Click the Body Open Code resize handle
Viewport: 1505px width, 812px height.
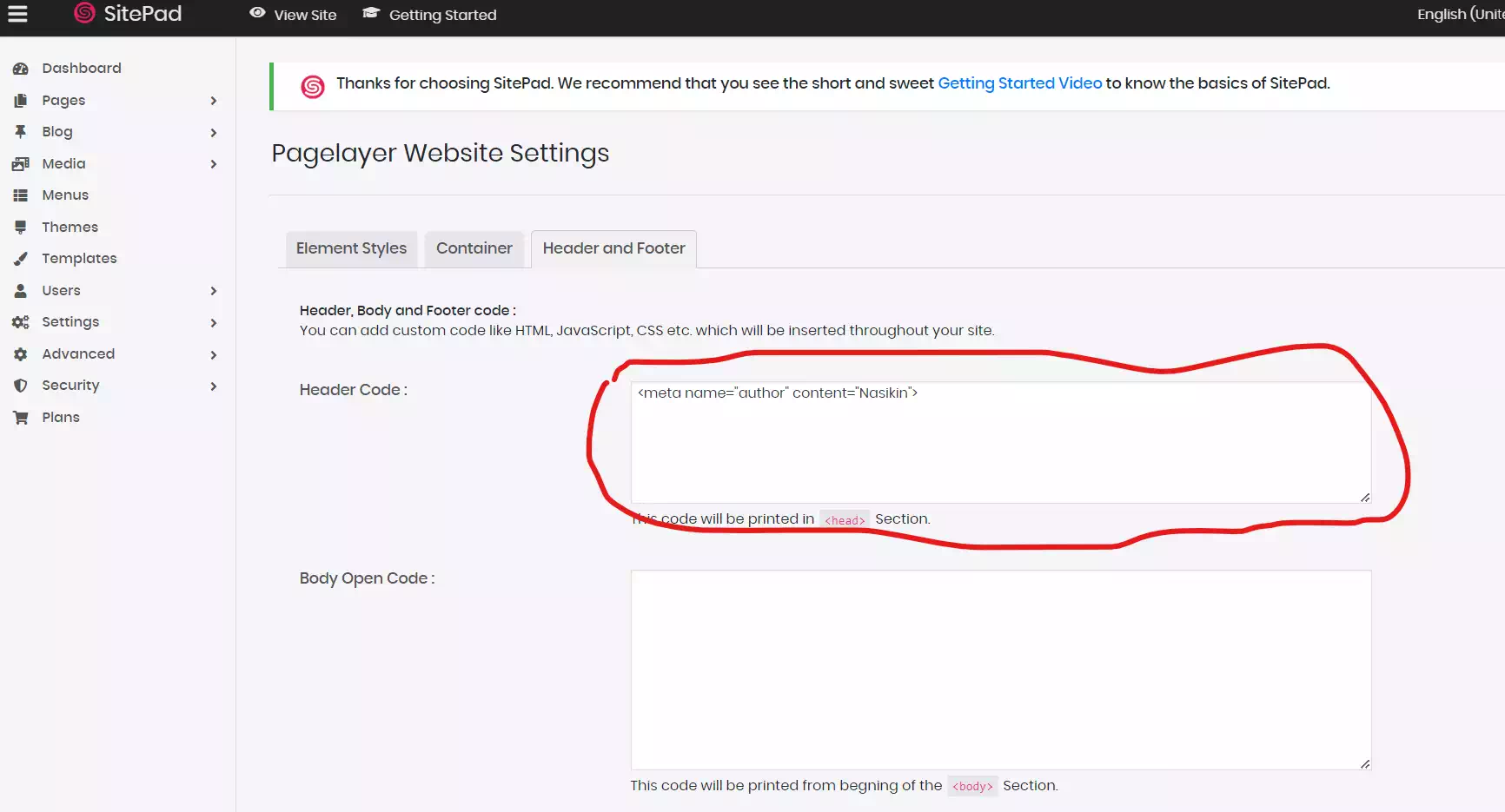click(x=1365, y=763)
